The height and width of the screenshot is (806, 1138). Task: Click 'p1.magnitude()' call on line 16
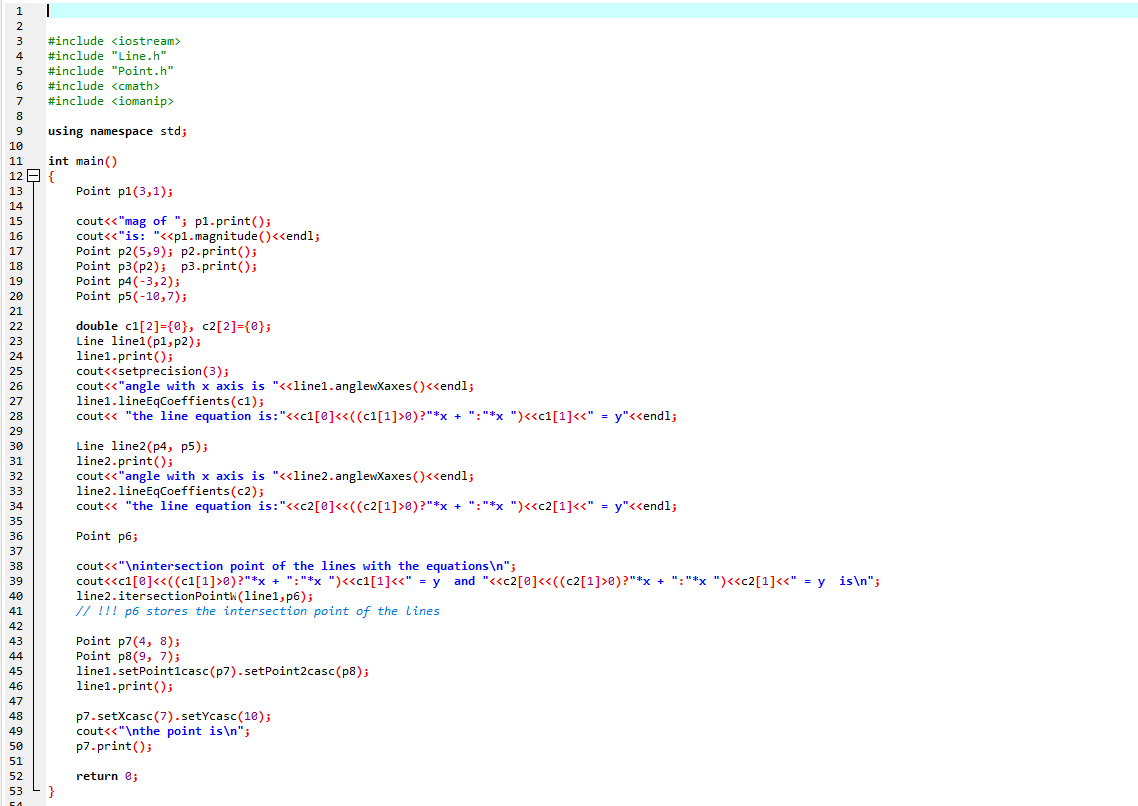(222, 236)
